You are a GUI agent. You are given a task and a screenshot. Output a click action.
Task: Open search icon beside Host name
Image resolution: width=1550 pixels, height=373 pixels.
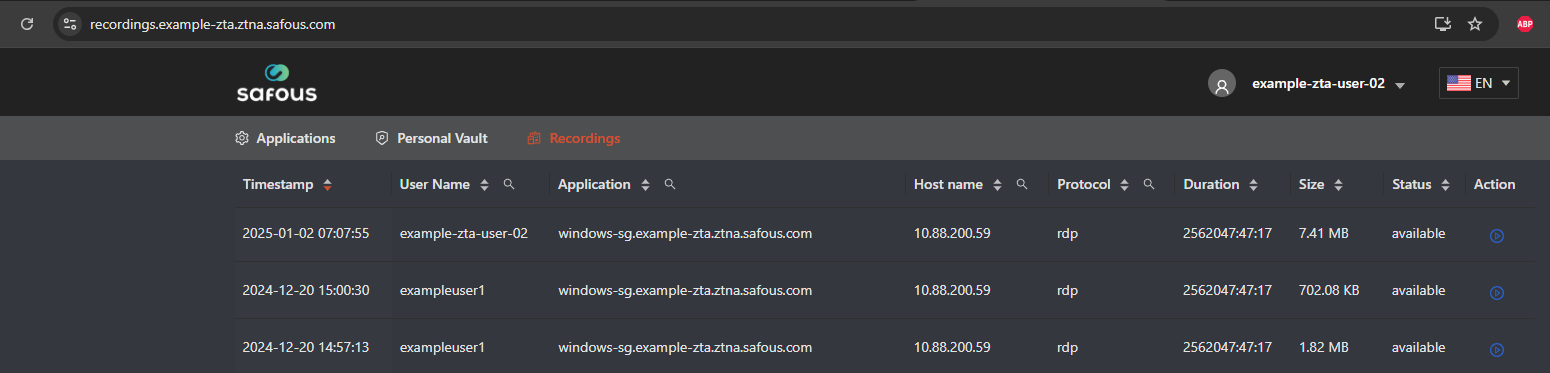1022,184
